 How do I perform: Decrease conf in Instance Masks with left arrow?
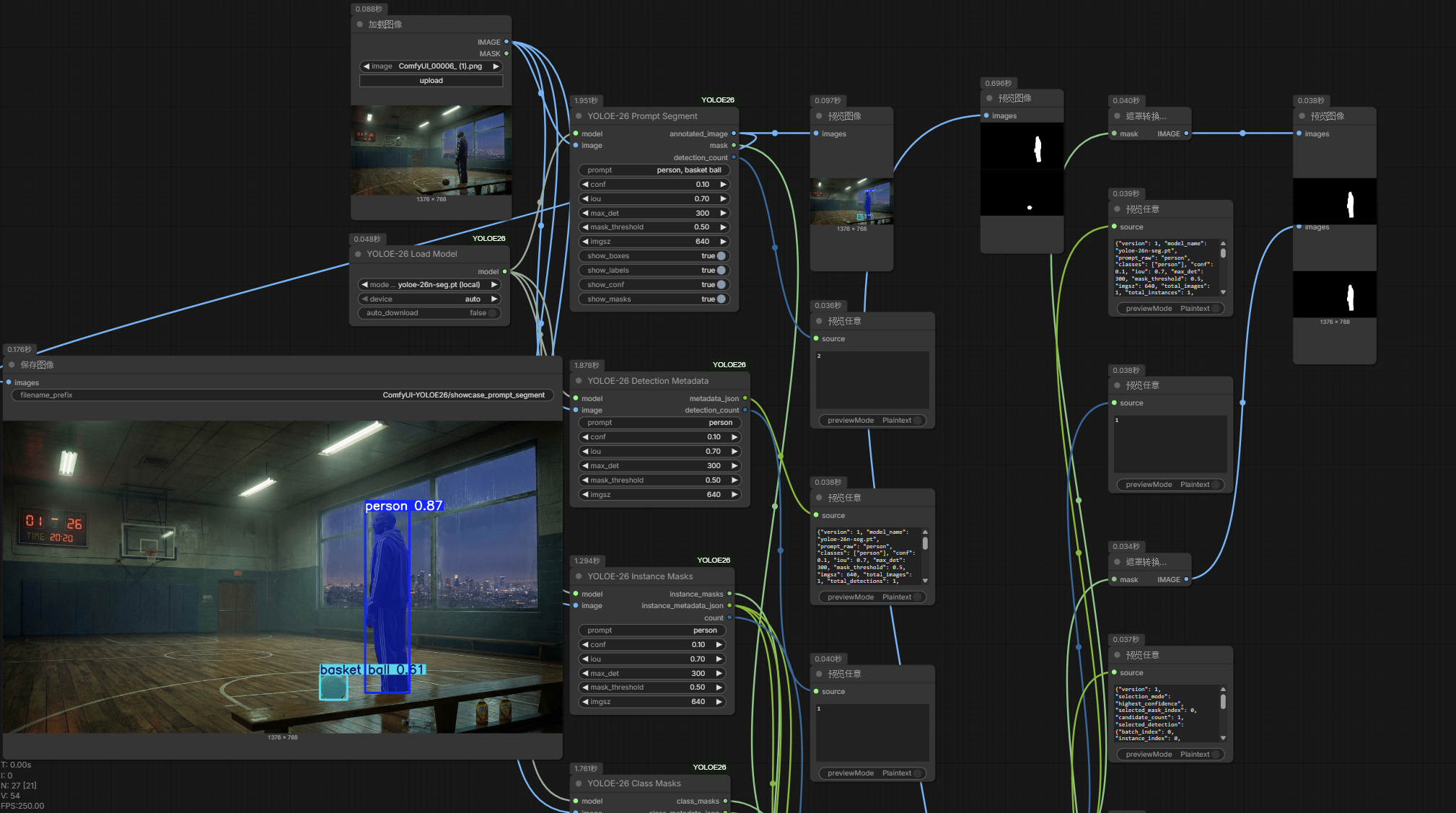tap(585, 645)
